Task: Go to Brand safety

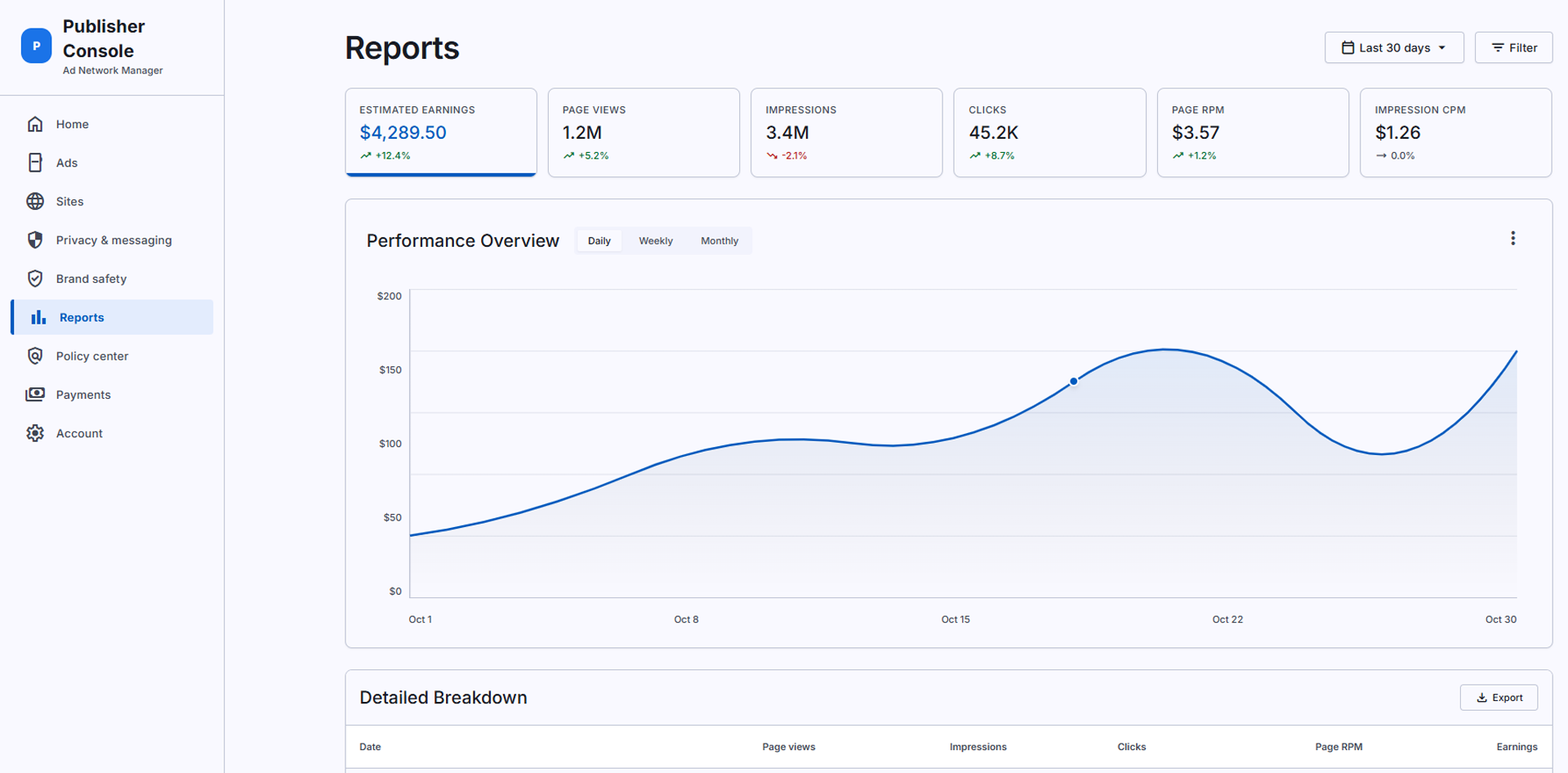Action: pyautogui.click(x=112, y=279)
